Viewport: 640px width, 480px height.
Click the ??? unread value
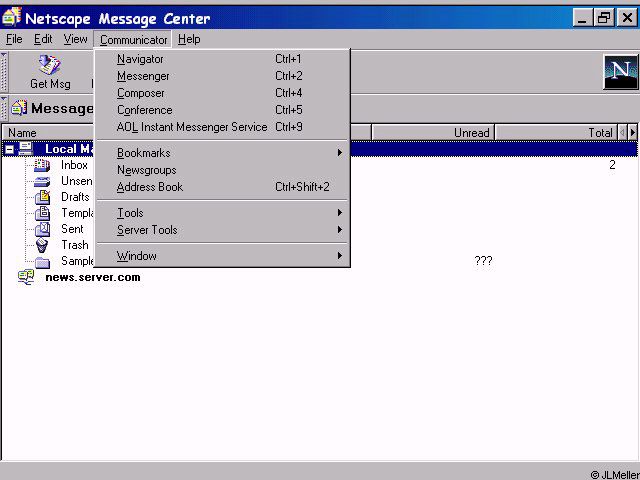483,261
